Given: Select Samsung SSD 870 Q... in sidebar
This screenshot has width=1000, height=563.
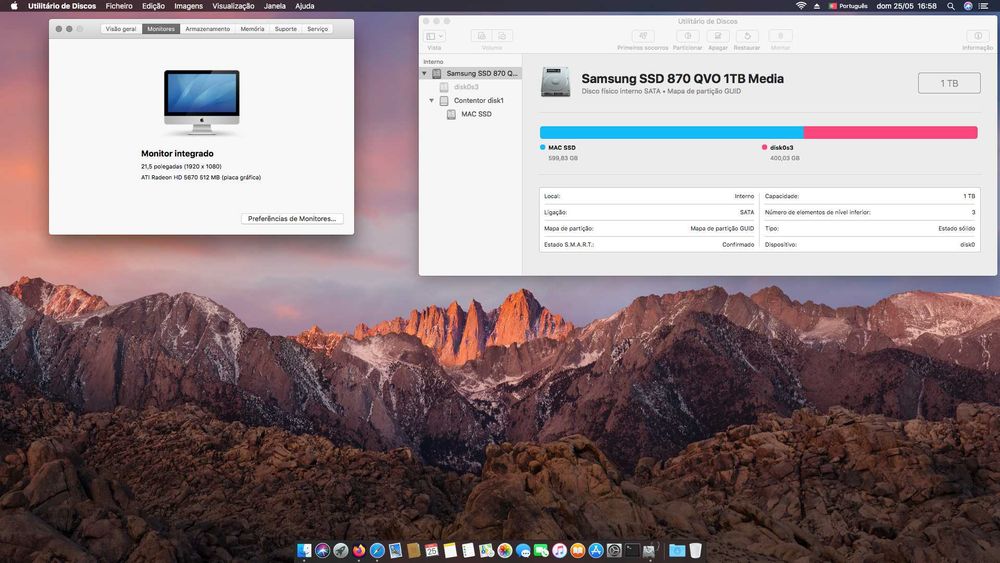Looking at the screenshot, I should click(471, 73).
